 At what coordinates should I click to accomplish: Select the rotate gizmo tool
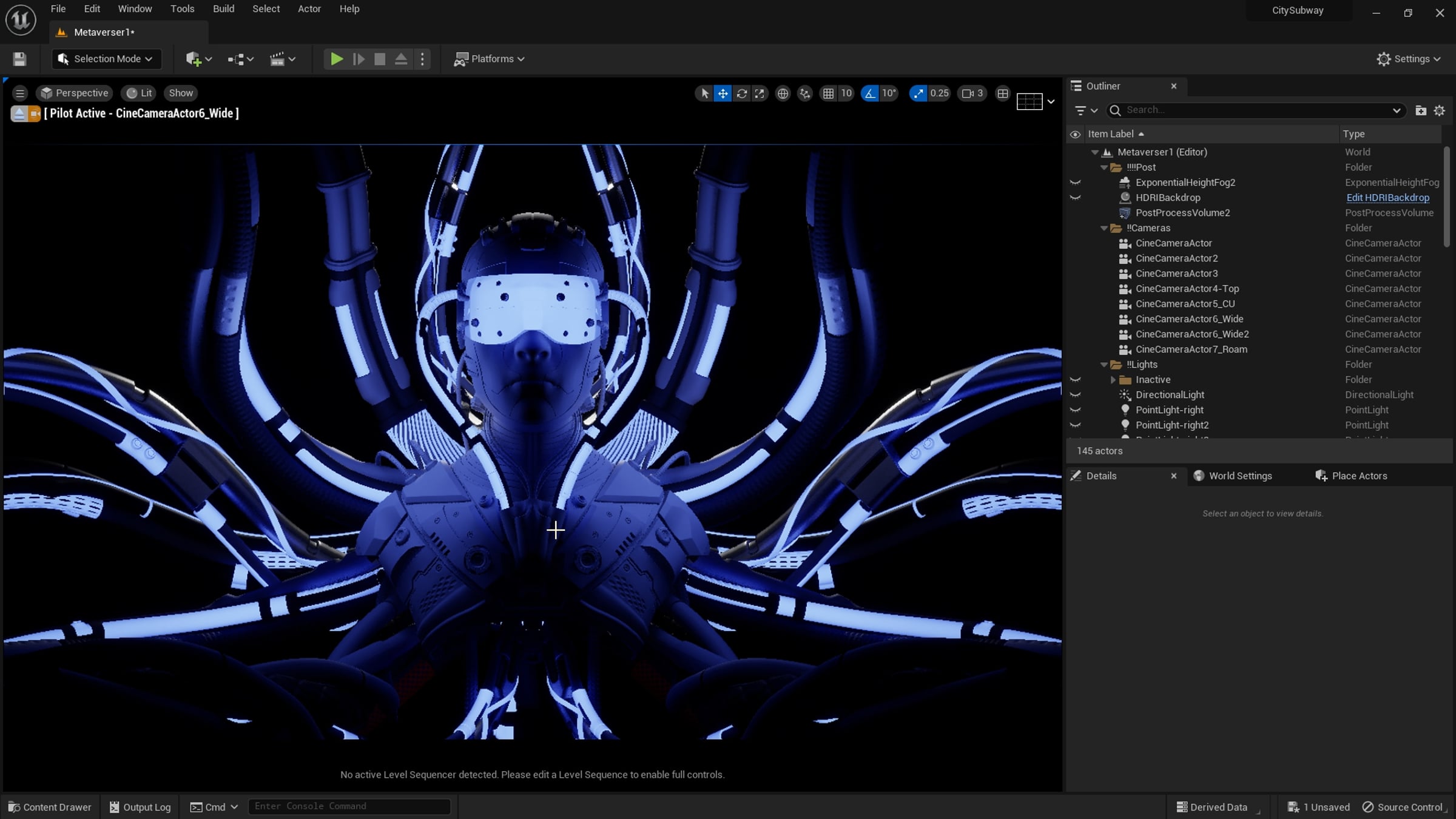pos(741,93)
